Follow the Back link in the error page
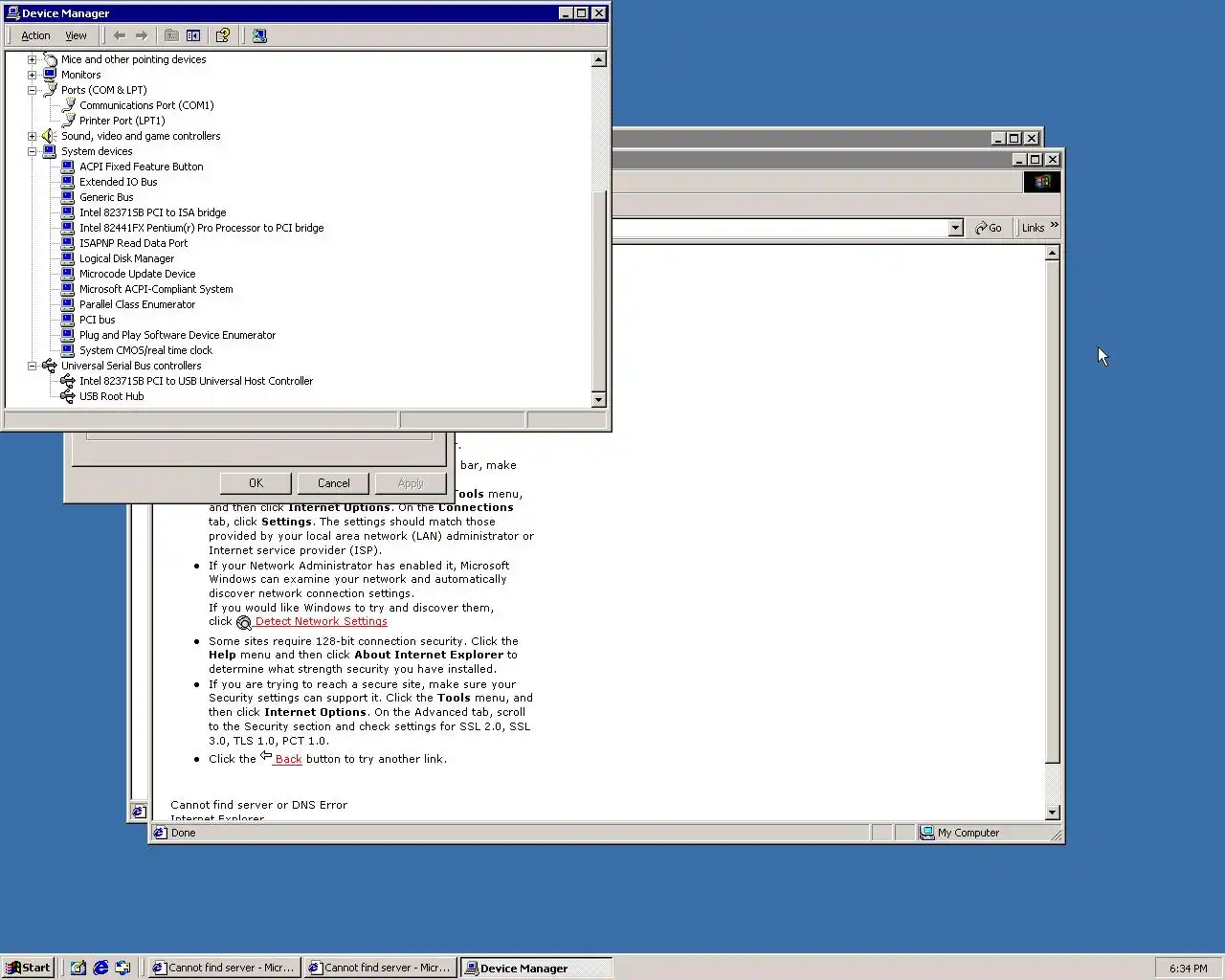The height and width of the screenshot is (980, 1225). point(288,759)
